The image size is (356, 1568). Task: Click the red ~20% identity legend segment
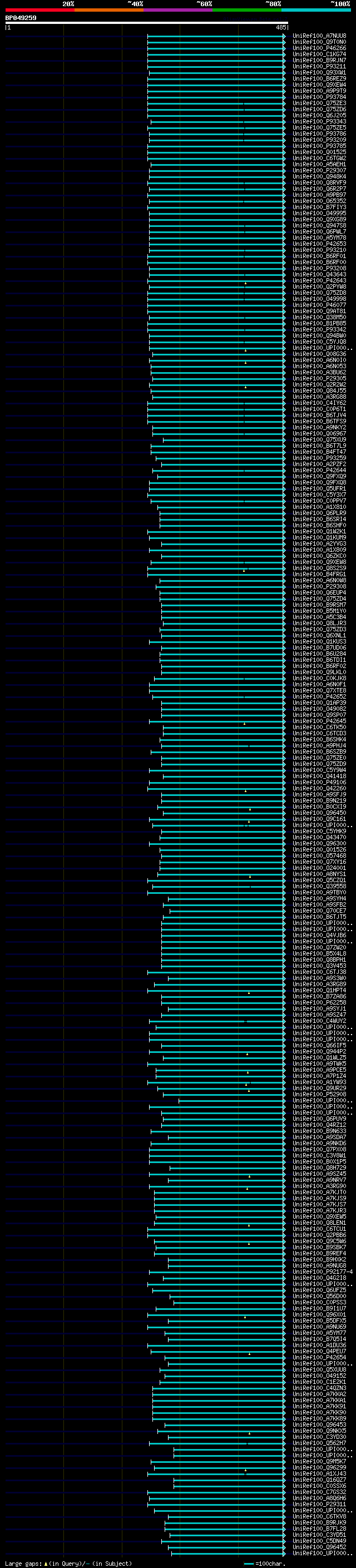[x=39, y=10]
